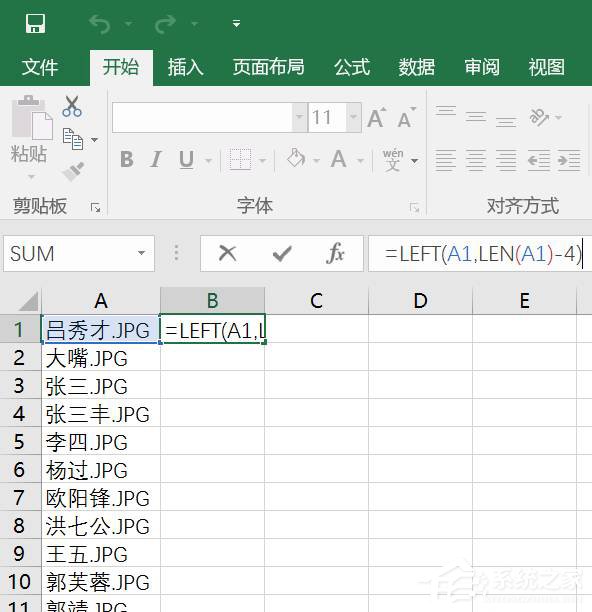The image size is (592, 612).
Task: Open the Redo history dropdown arrow
Action: [194, 24]
